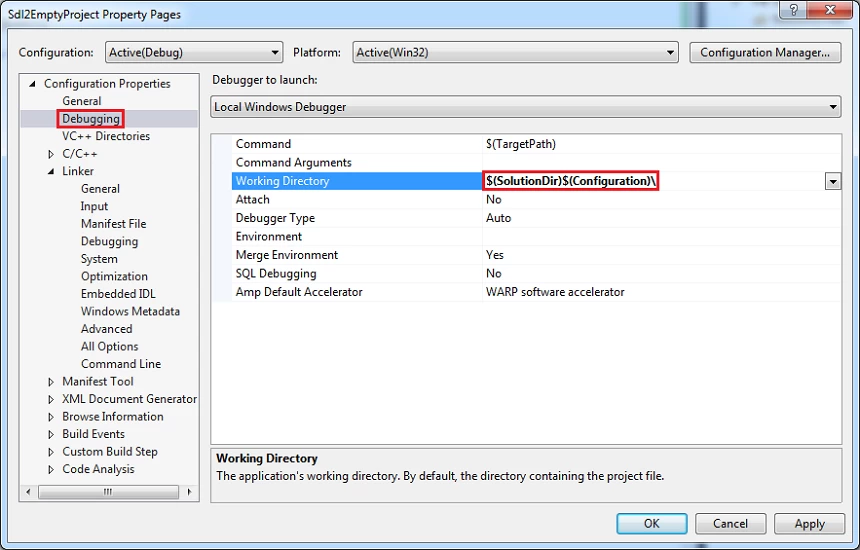Click the Configuration Manager button
Screen dimensions: 860x550
tap(765, 53)
